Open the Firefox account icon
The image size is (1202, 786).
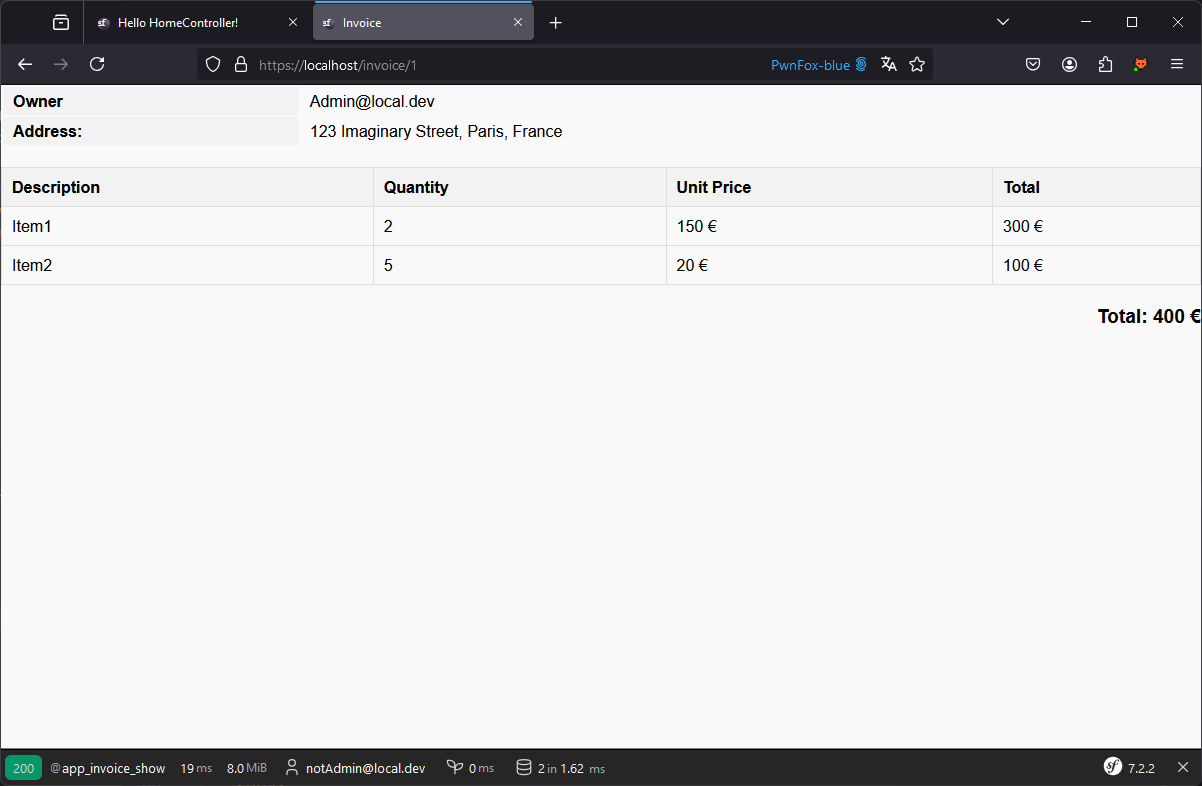(1069, 64)
